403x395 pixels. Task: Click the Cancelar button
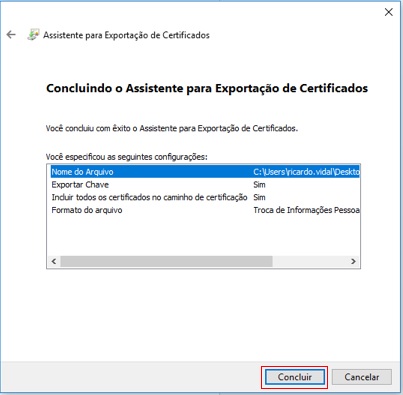coord(362,377)
